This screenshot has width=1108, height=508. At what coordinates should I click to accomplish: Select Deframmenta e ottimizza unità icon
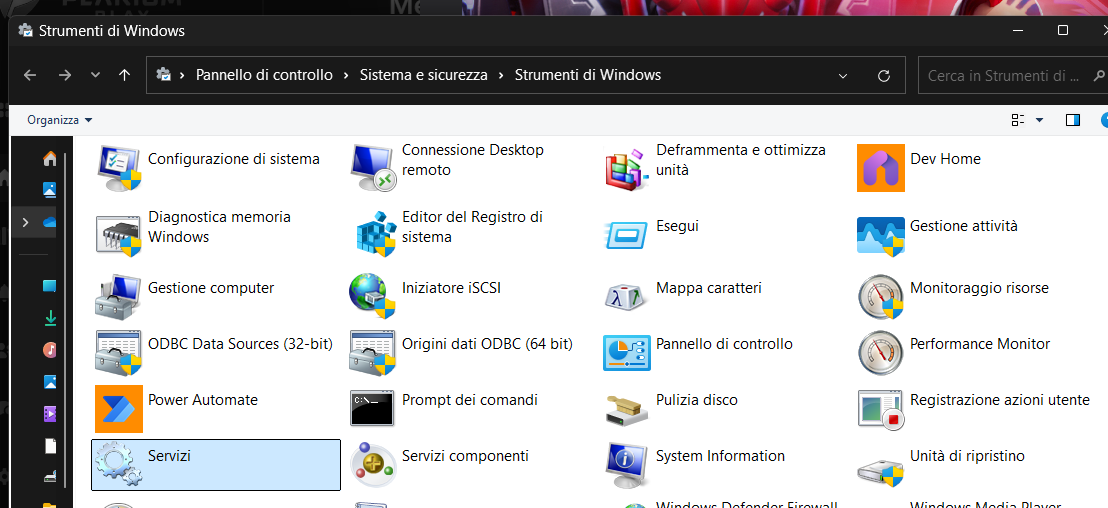click(x=627, y=168)
